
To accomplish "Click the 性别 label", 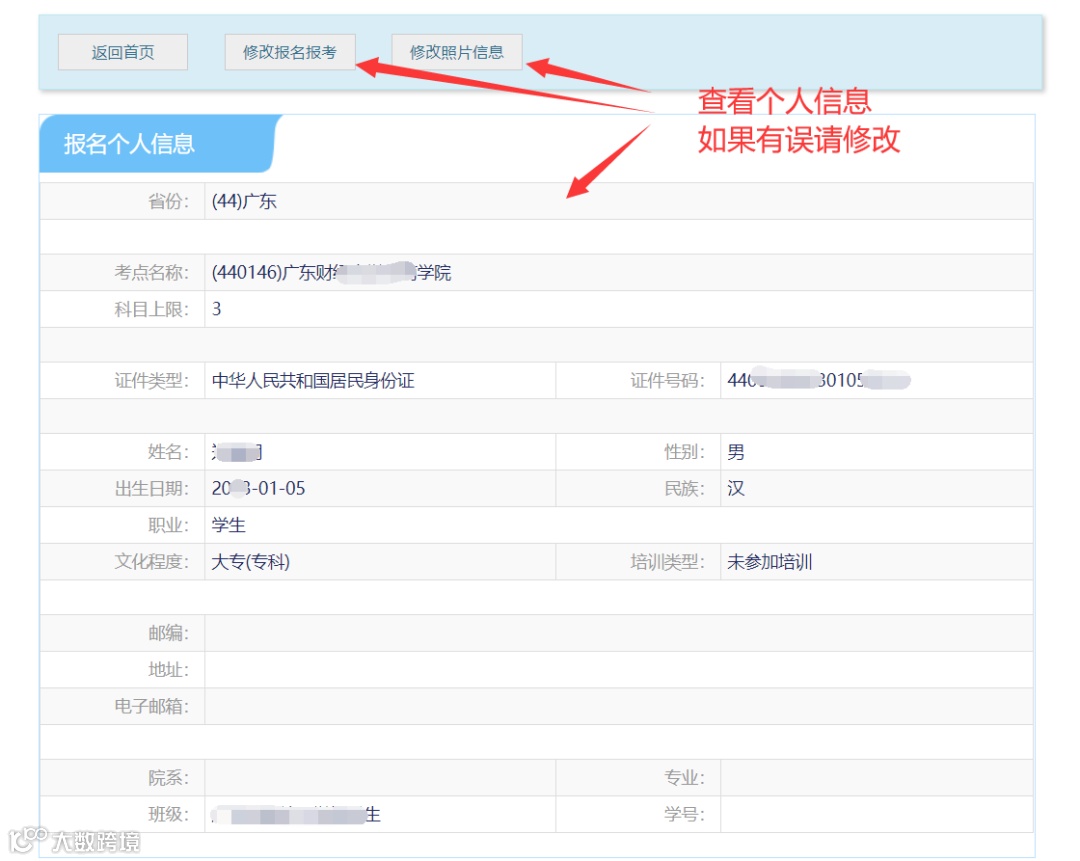I will pos(684,453).
